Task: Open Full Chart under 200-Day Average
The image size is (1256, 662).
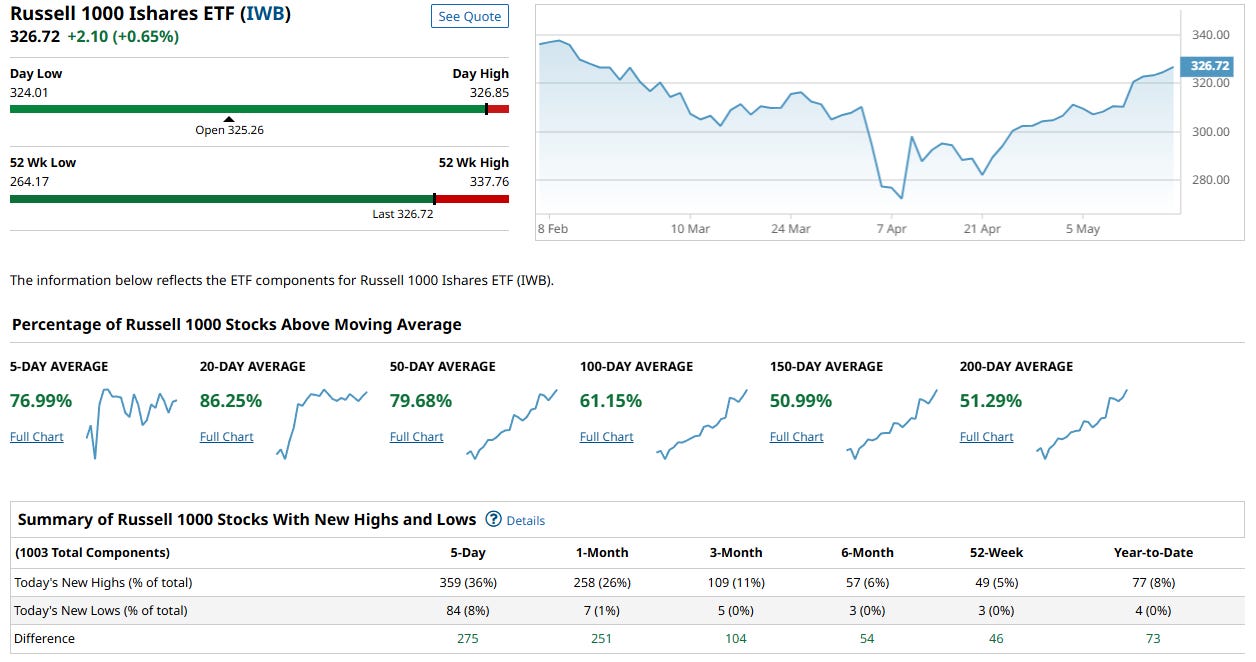Action: click(x=987, y=437)
